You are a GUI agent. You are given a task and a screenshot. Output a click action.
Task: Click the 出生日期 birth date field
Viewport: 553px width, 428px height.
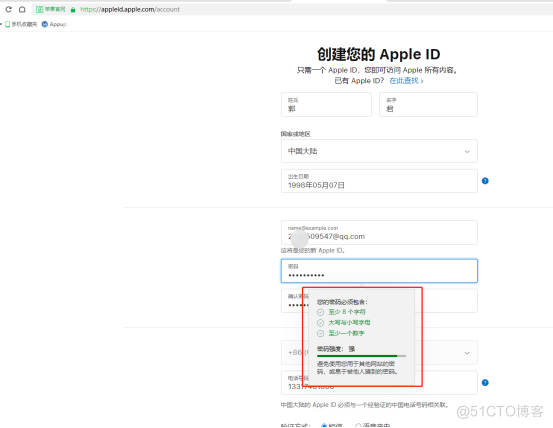pyautogui.click(x=379, y=181)
